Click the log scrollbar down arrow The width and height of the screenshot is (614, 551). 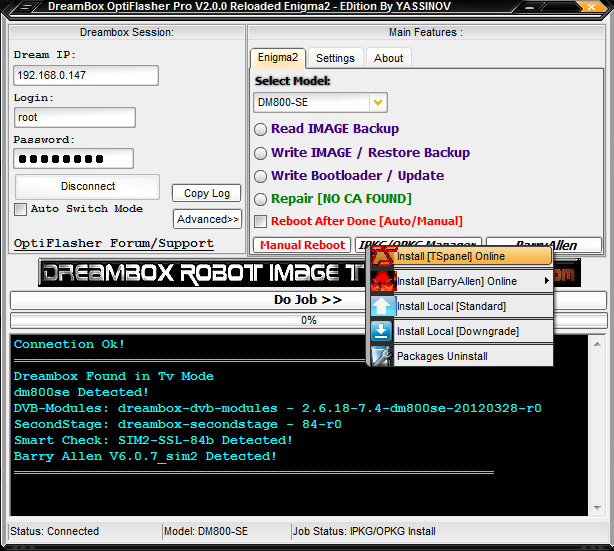pos(597,508)
